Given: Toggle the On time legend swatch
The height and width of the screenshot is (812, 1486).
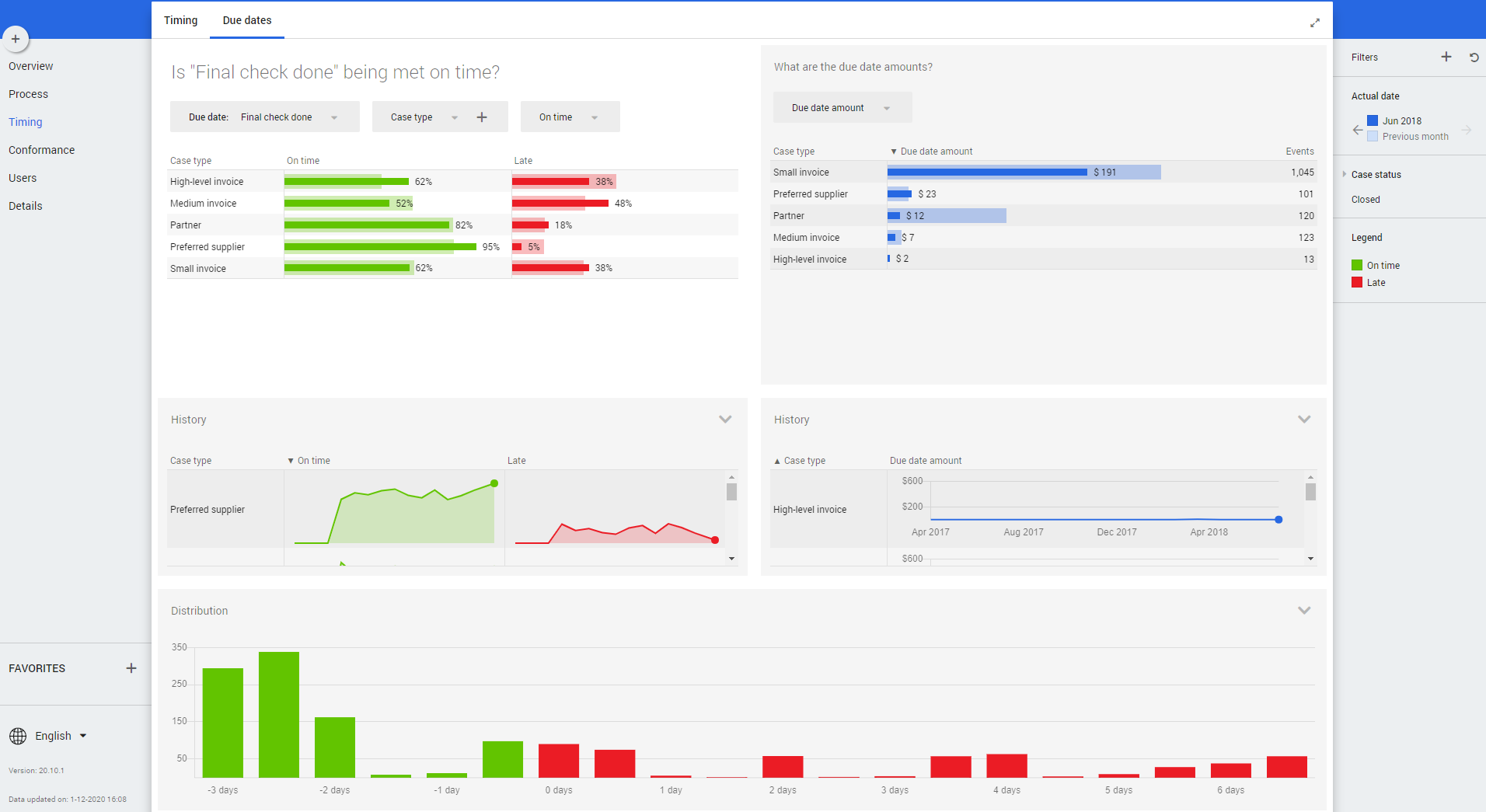Looking at the screenshot, I should [1357, 265].
